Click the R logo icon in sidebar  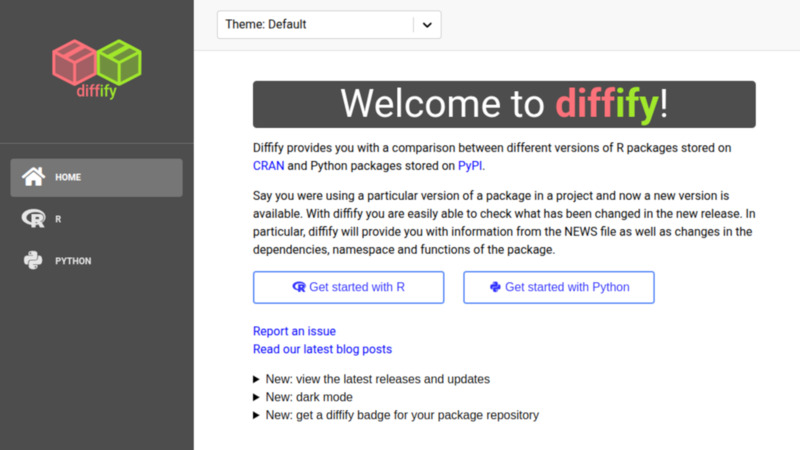34,219
